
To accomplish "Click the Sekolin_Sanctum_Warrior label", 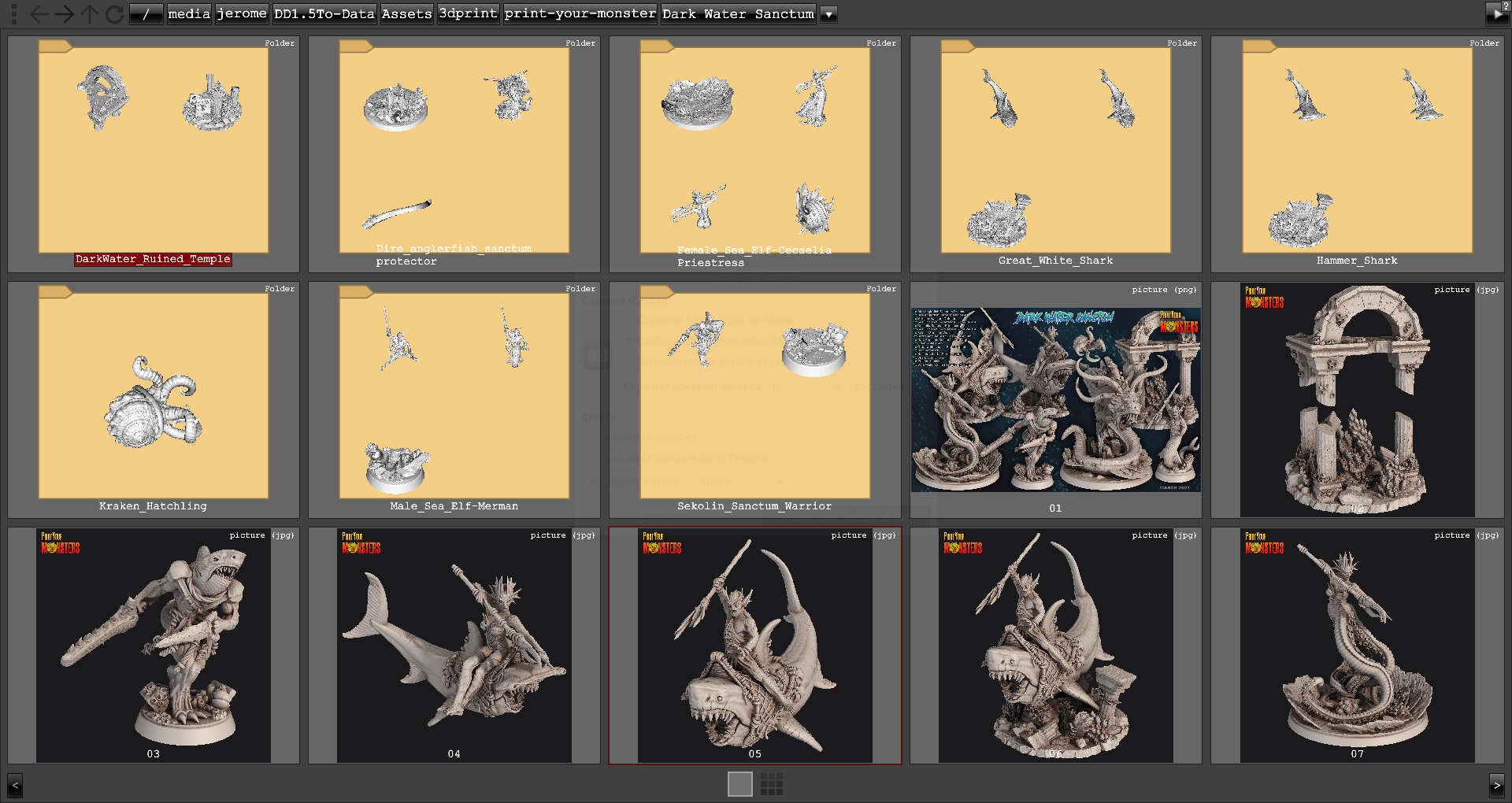I will pyautogui.click(x=754, y=506).
